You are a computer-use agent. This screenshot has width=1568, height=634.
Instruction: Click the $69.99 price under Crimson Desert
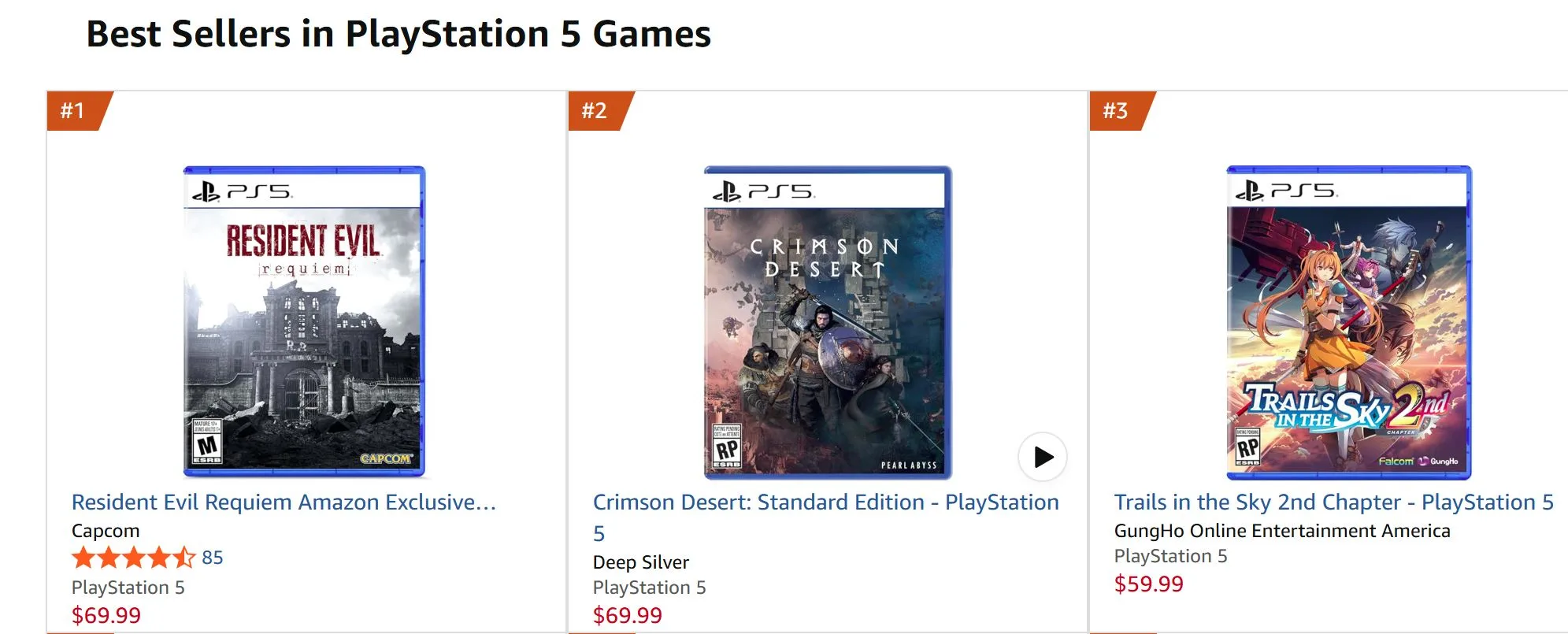[x=627, y=614]
